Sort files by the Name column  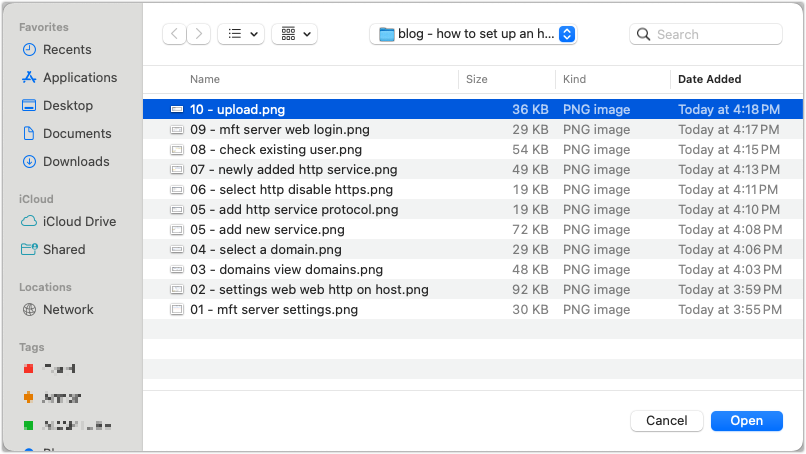pyautogui.click(x=205, y=79)
